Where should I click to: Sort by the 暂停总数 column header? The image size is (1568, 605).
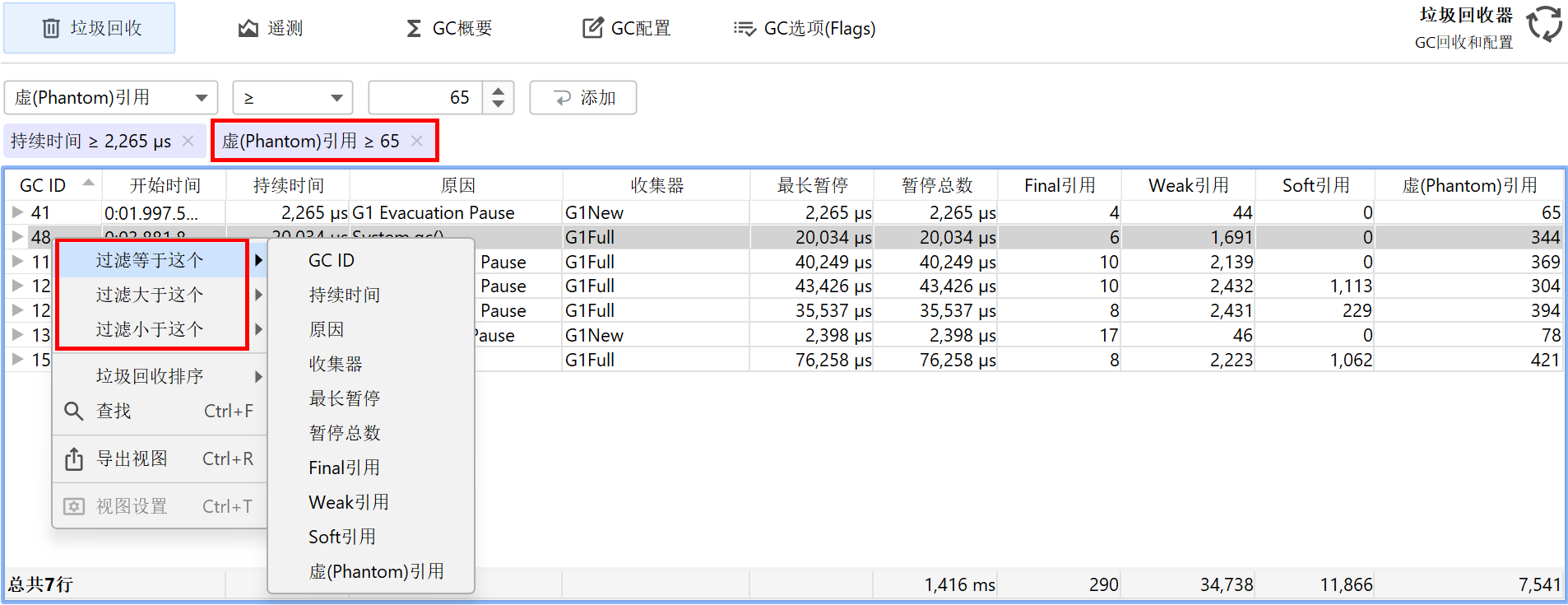coord(936,185)
